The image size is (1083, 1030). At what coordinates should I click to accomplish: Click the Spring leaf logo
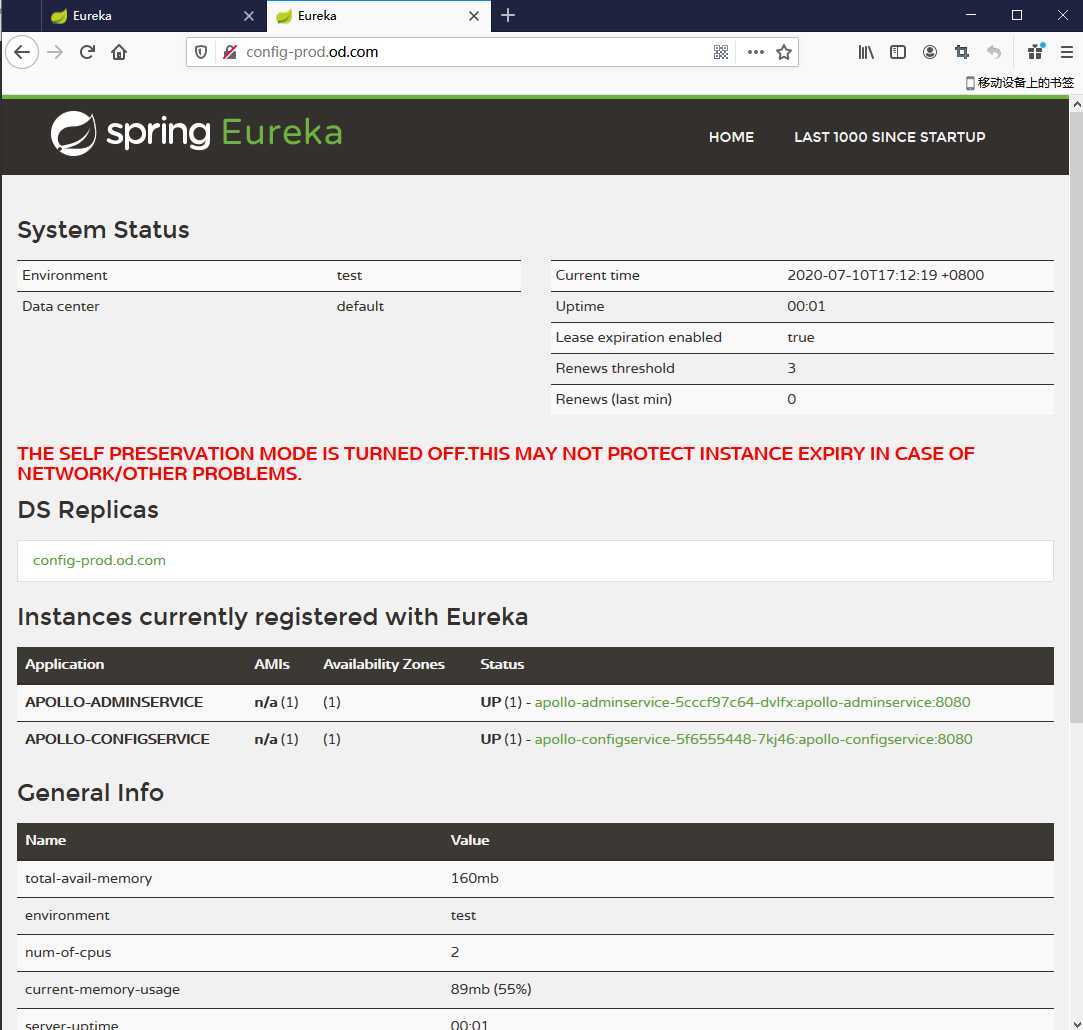tap(73, 133)
